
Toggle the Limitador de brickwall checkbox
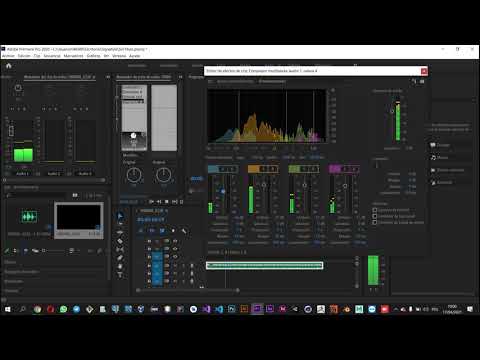pyautogui.click(x=375, y=216)
